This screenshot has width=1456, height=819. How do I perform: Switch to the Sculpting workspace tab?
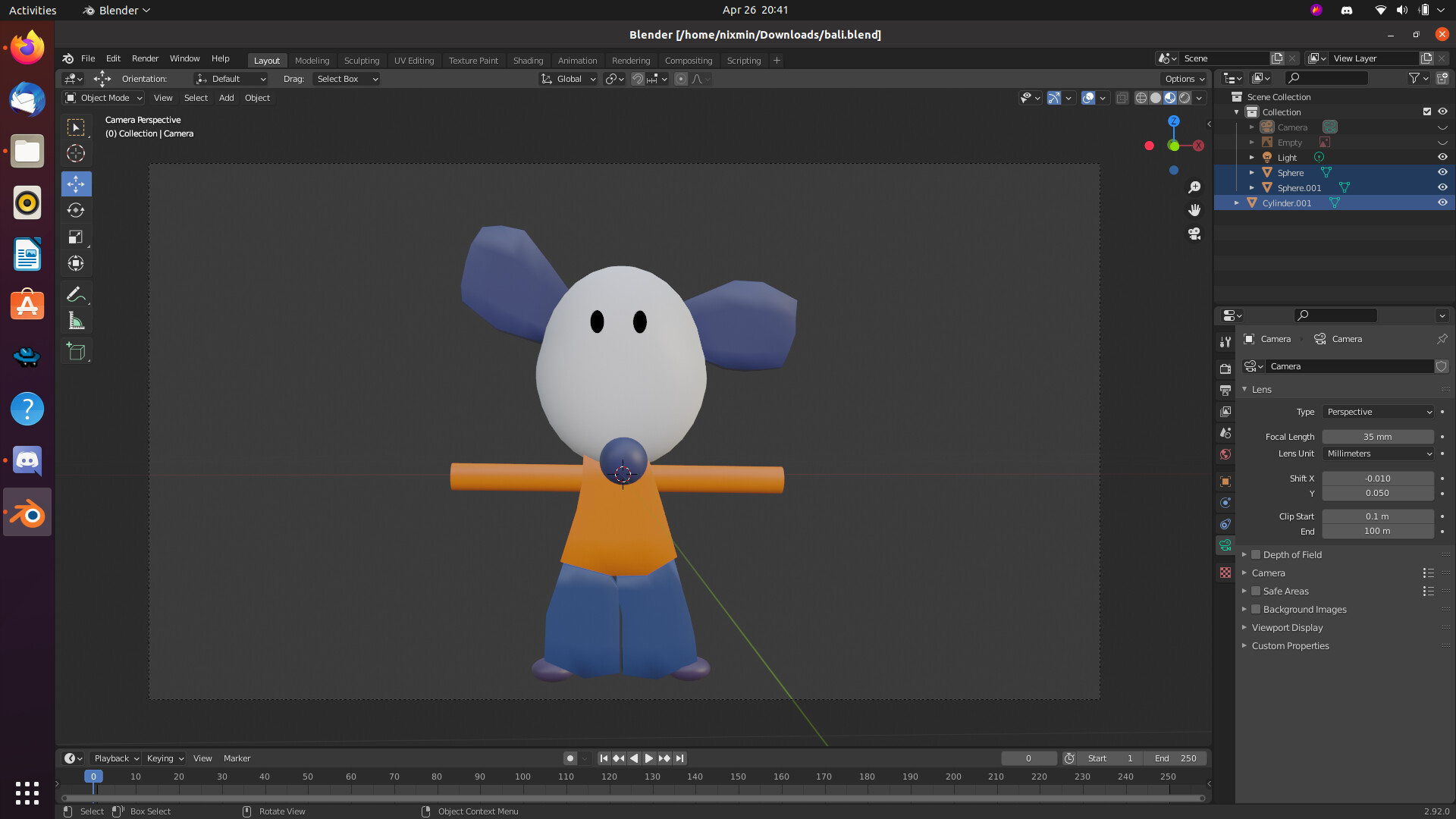[x=361, y=61]
